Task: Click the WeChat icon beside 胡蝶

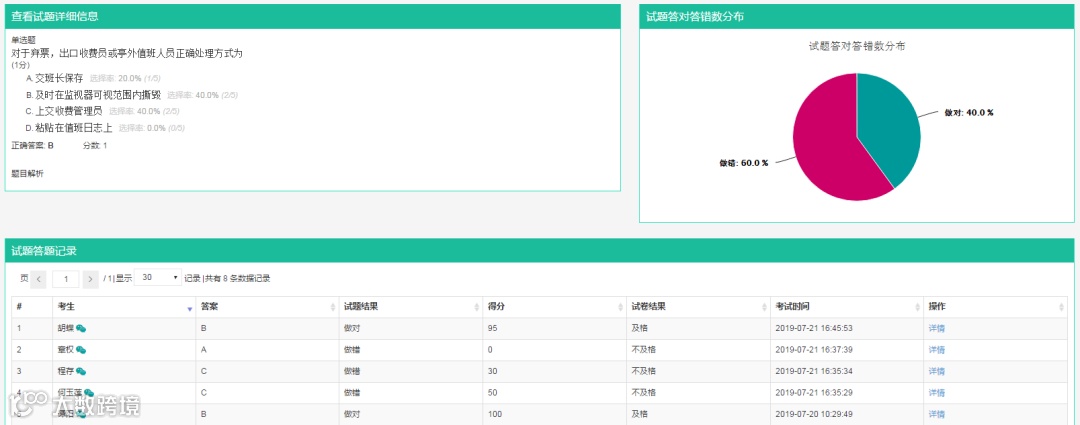Action: point(81,329)
